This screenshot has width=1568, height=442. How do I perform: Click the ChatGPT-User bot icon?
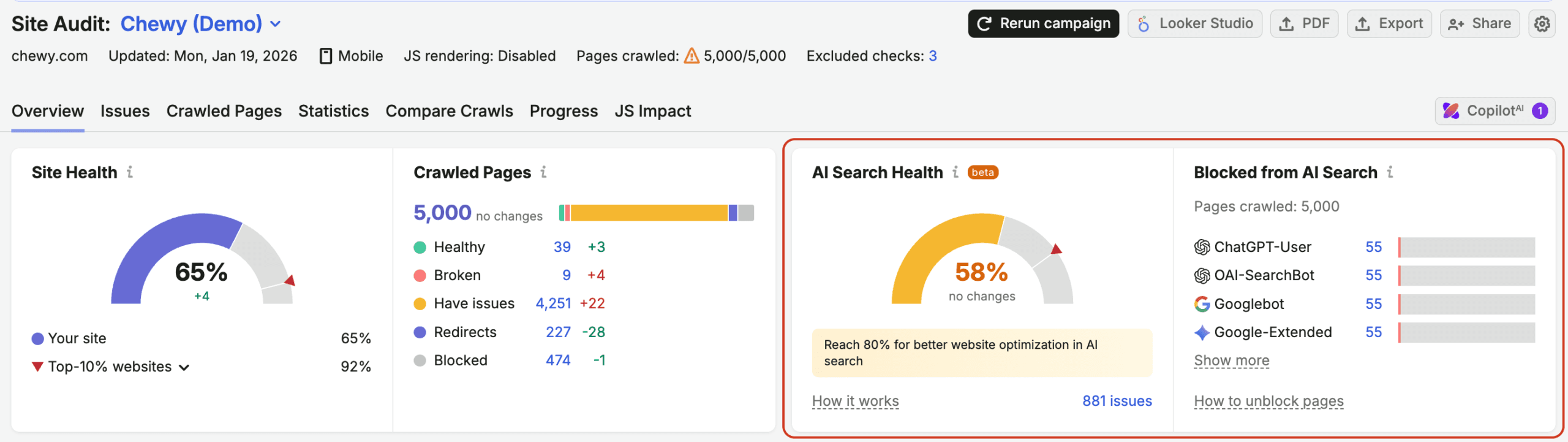tap(1202, 247)
